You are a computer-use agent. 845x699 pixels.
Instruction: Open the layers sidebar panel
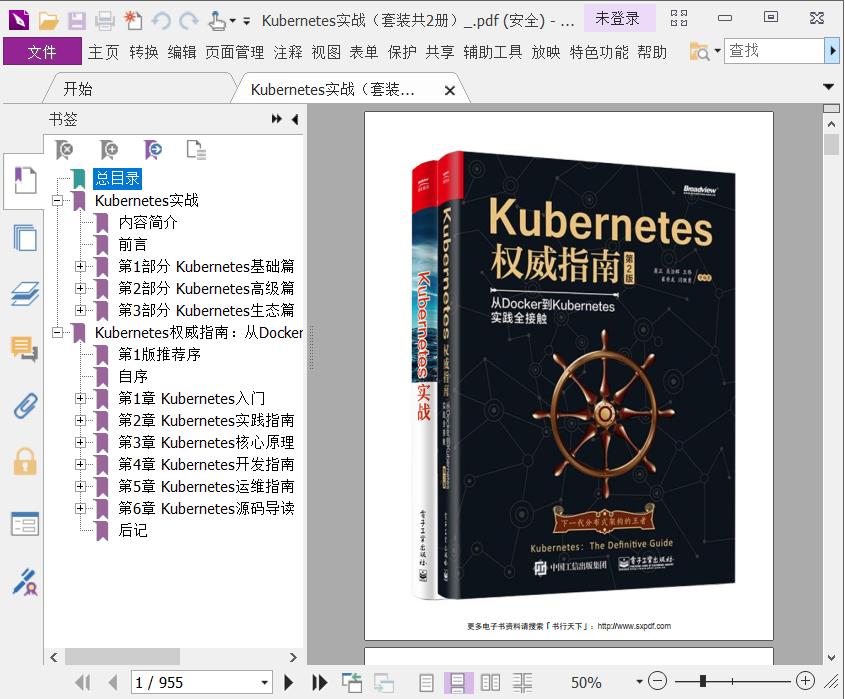click(25, 294)
